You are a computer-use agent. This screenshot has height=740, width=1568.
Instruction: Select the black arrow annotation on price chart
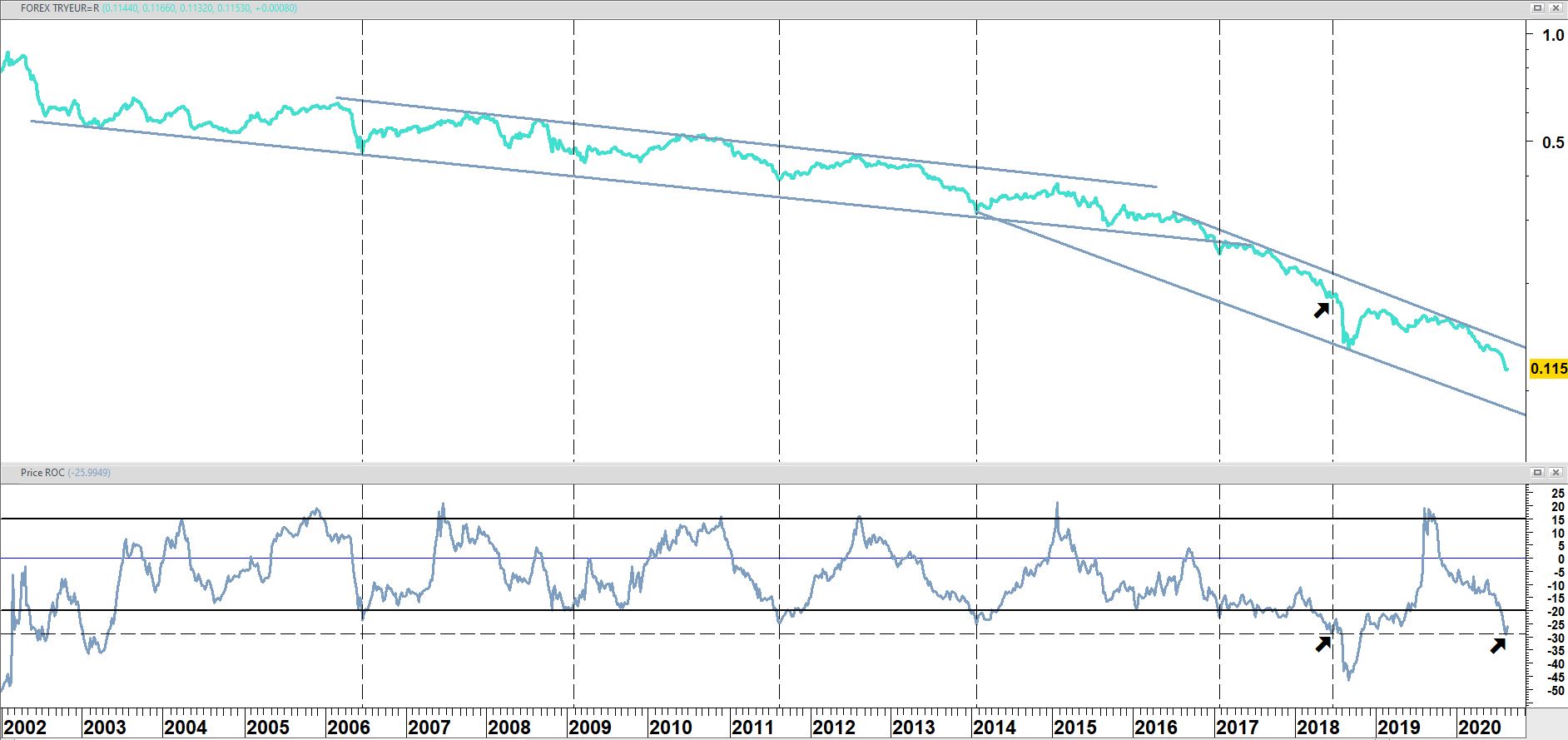(1322, 310)
